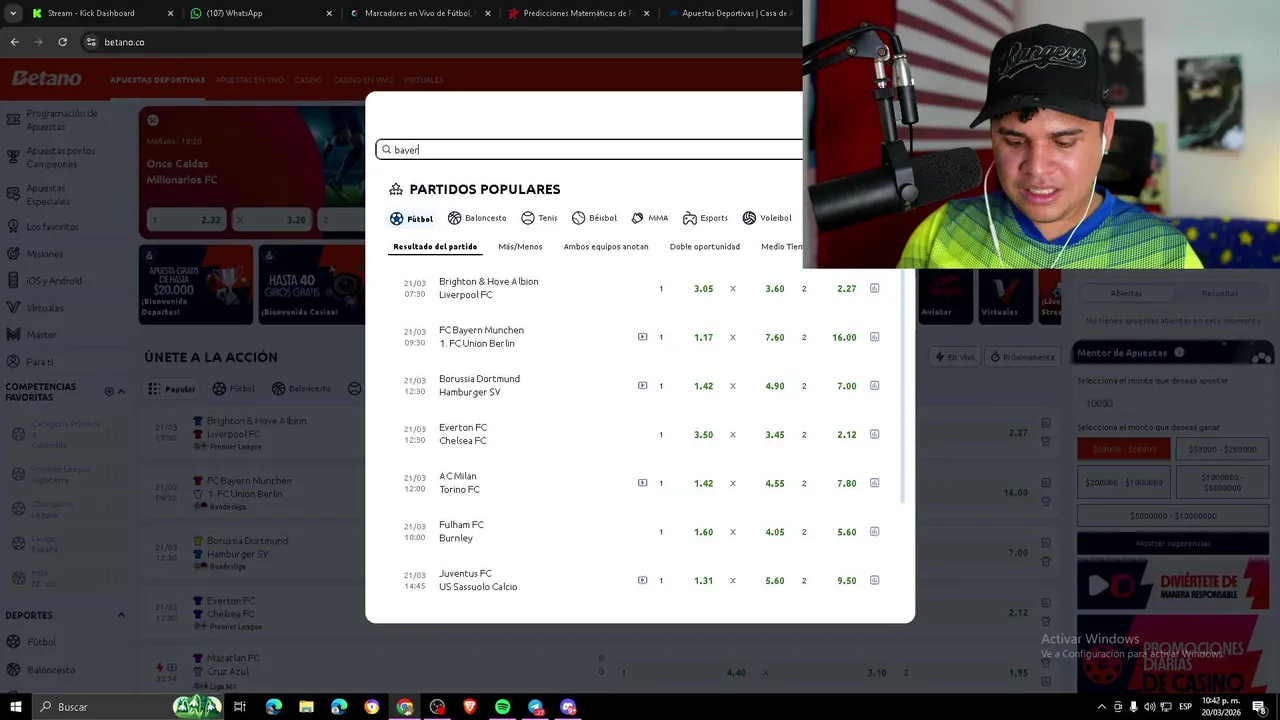Select the Tenis sport filter in popup
The width and height of the screenshot is (1280, 720).
(x=539, y=218)
